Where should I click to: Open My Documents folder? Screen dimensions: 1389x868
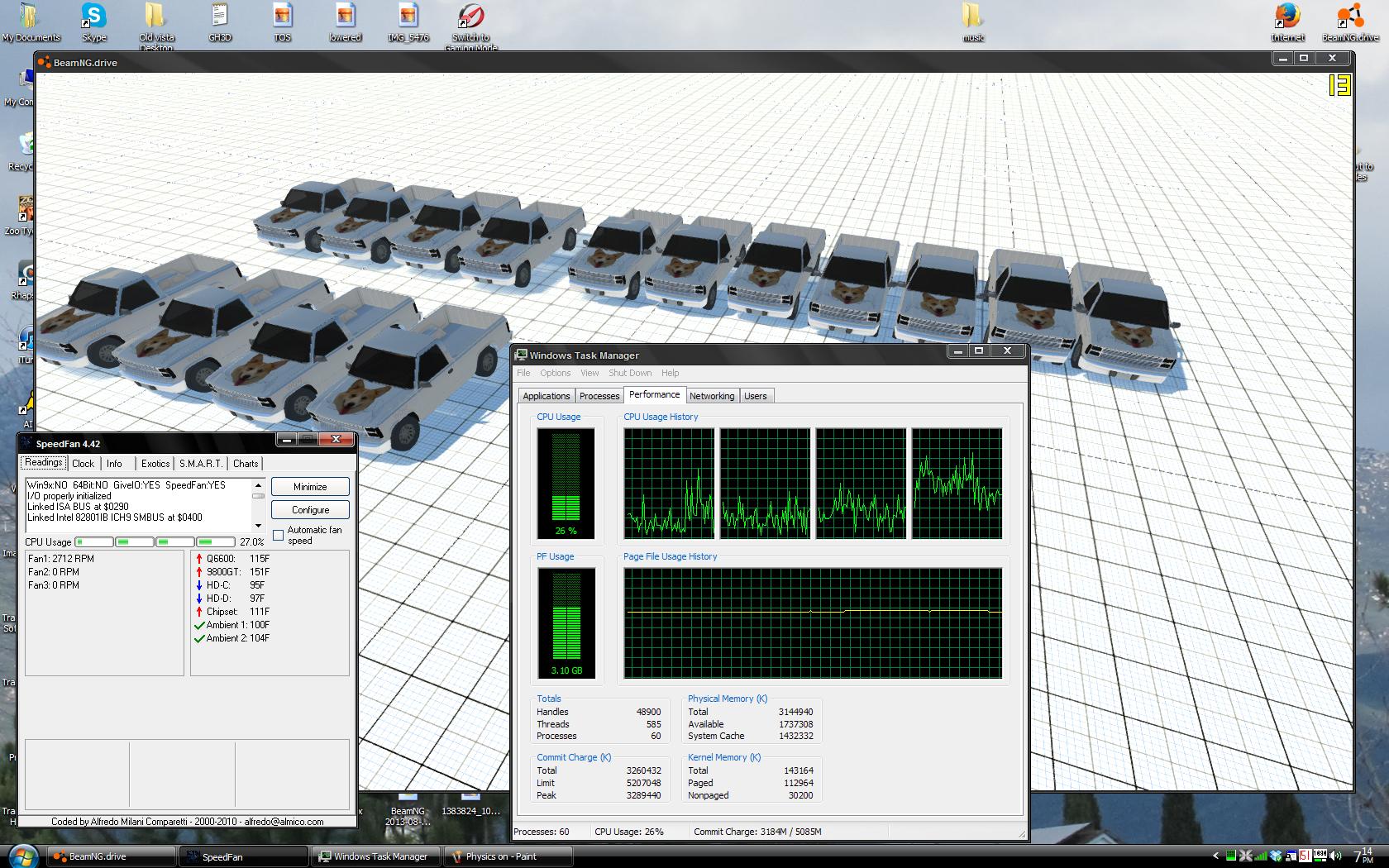31,21
